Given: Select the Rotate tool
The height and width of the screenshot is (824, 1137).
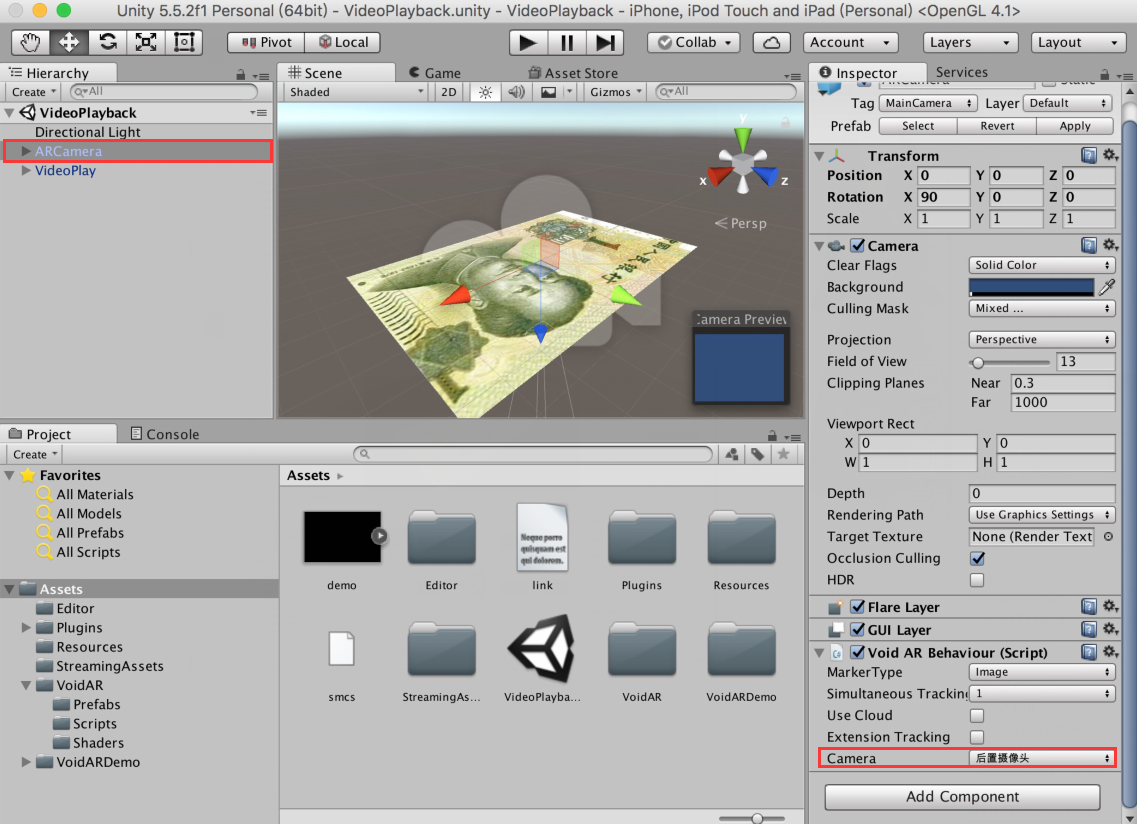Looking at the screenshot, I should click(107, 42).
